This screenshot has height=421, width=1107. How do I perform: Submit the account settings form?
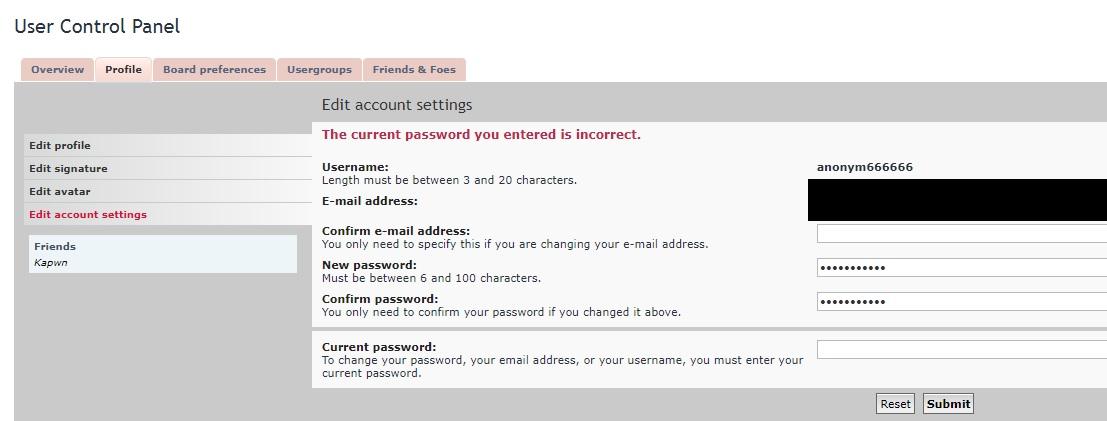[948, 404]
